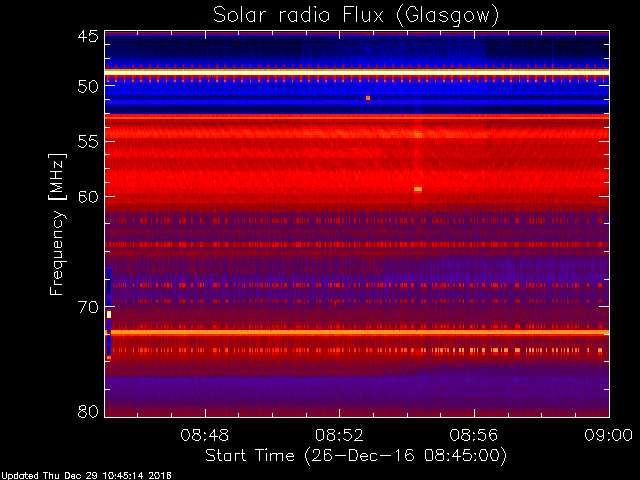Click the 08:52 time axis label

(339, 435)
